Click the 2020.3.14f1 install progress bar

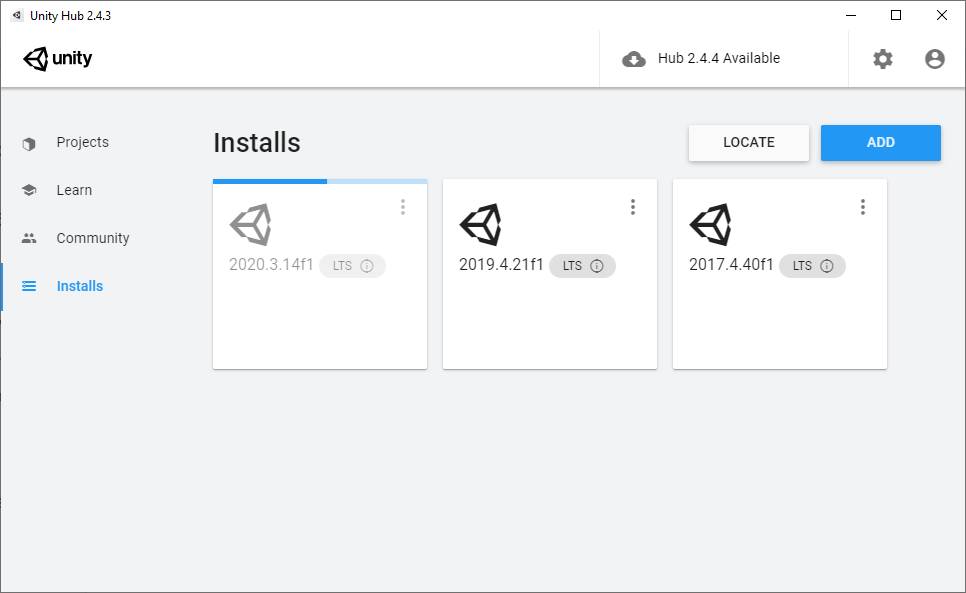click(x=320, y=181)
